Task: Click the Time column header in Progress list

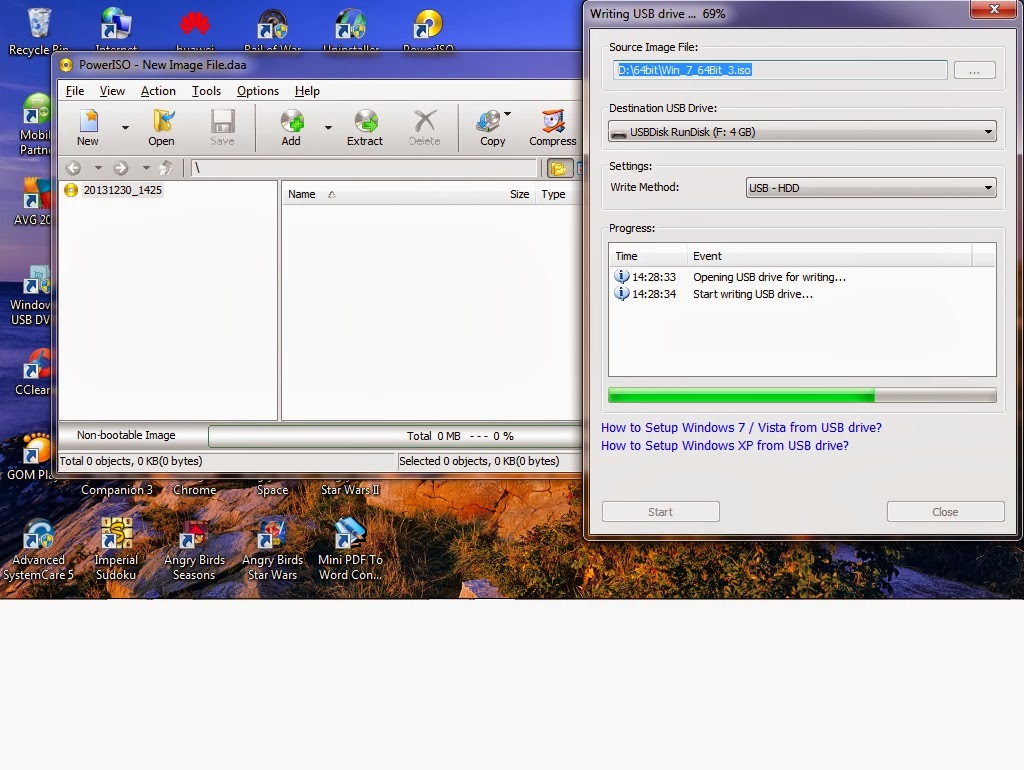Action: pyautogui.click(x=648, y=257)
